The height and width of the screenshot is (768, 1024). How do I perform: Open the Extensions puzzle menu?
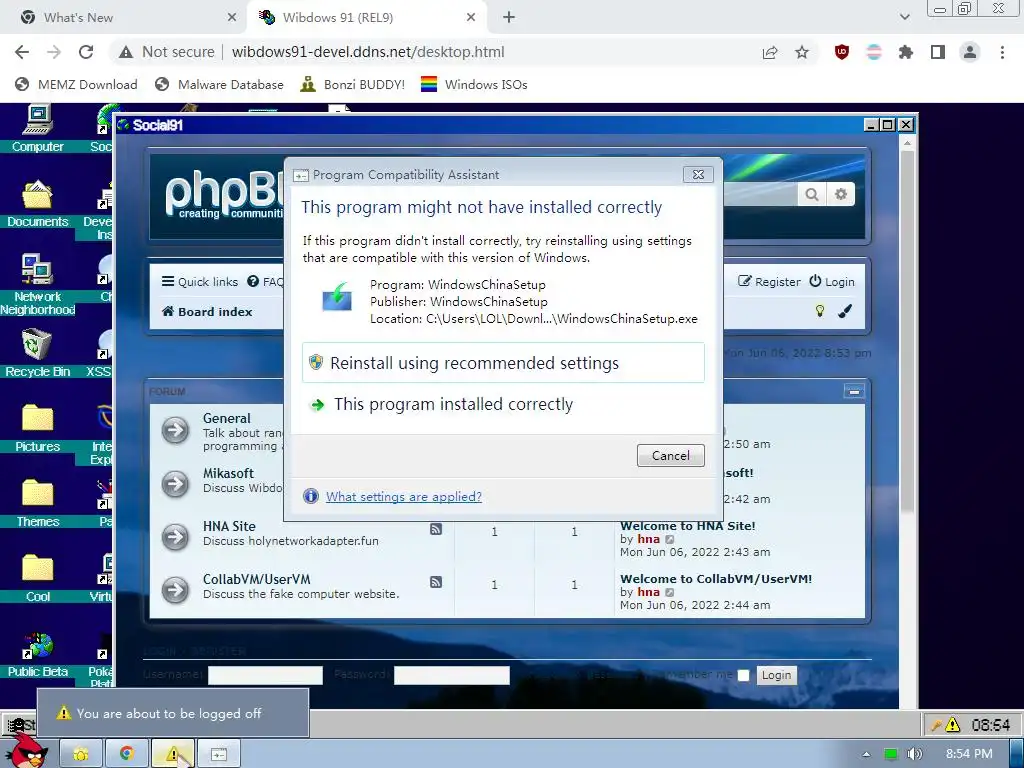point(905,52)
